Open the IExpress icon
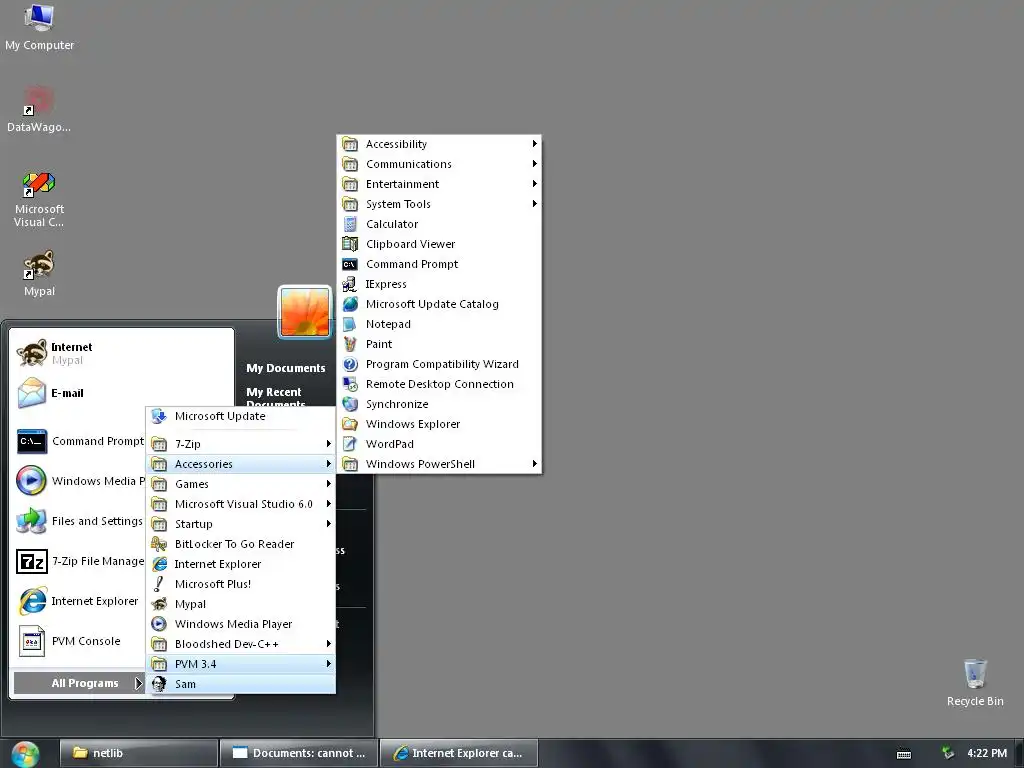Image resolution: width=1024 pixels, height=768 pixels. tap(350, 284)
